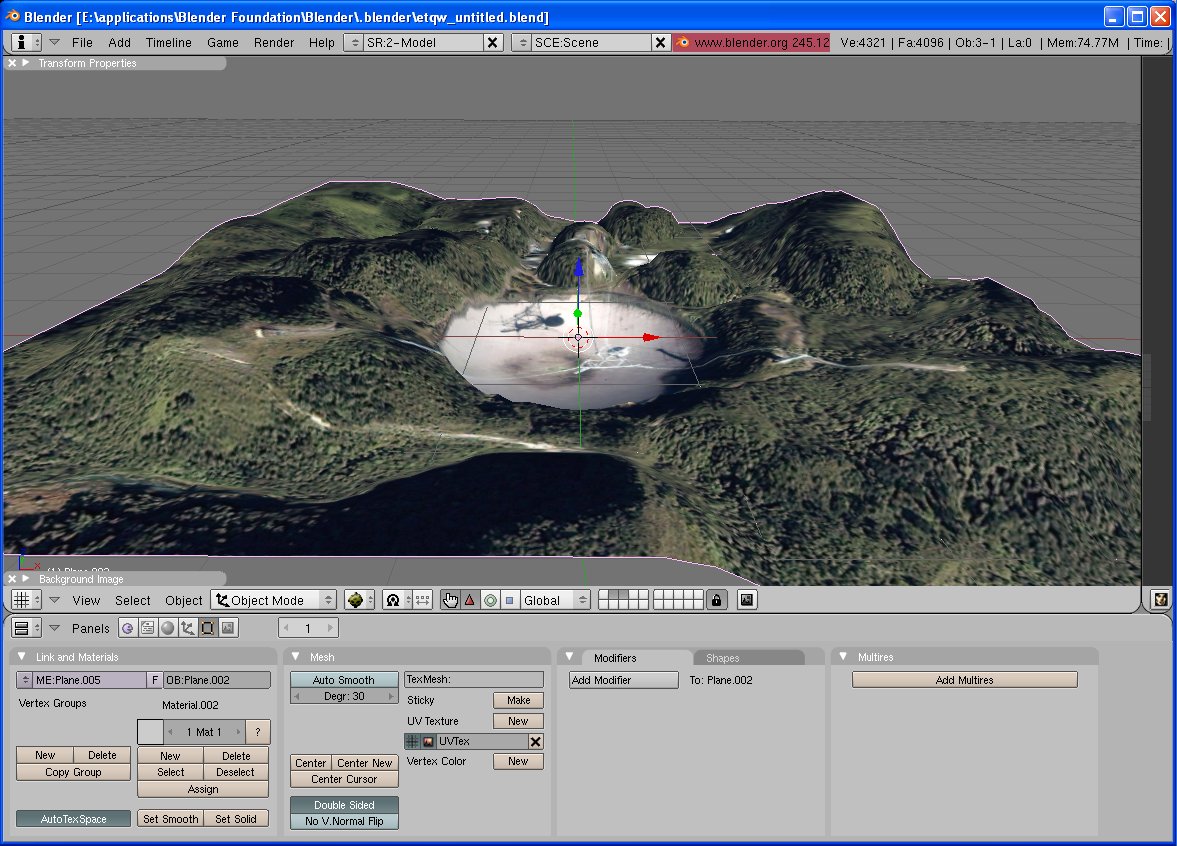Click the Add Multires button

point(964,680)
